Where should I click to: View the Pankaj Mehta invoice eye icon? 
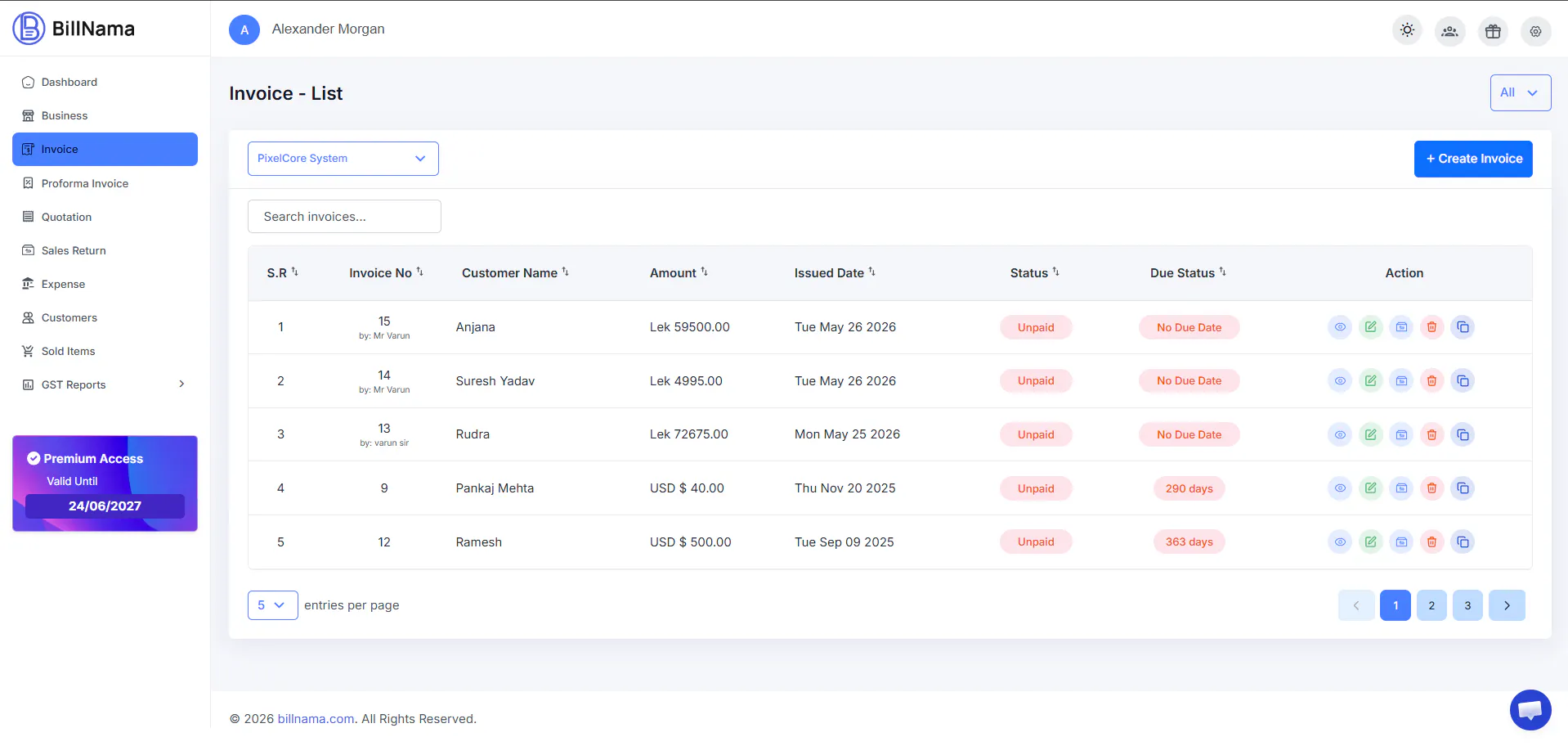coord(1340,488)
